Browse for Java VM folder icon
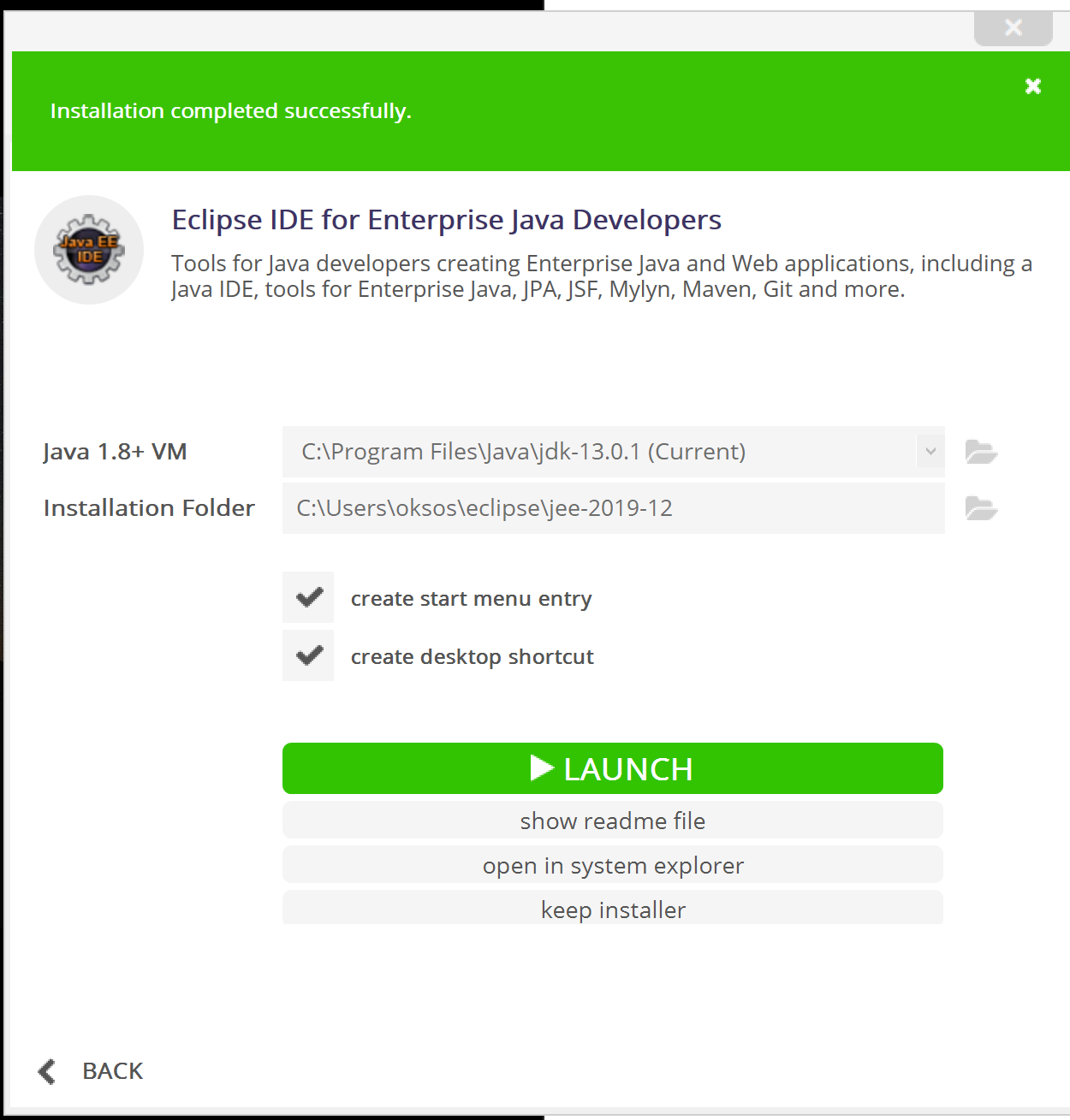The width and height of the screenshot is (1070, 1120). pos(981,452)
